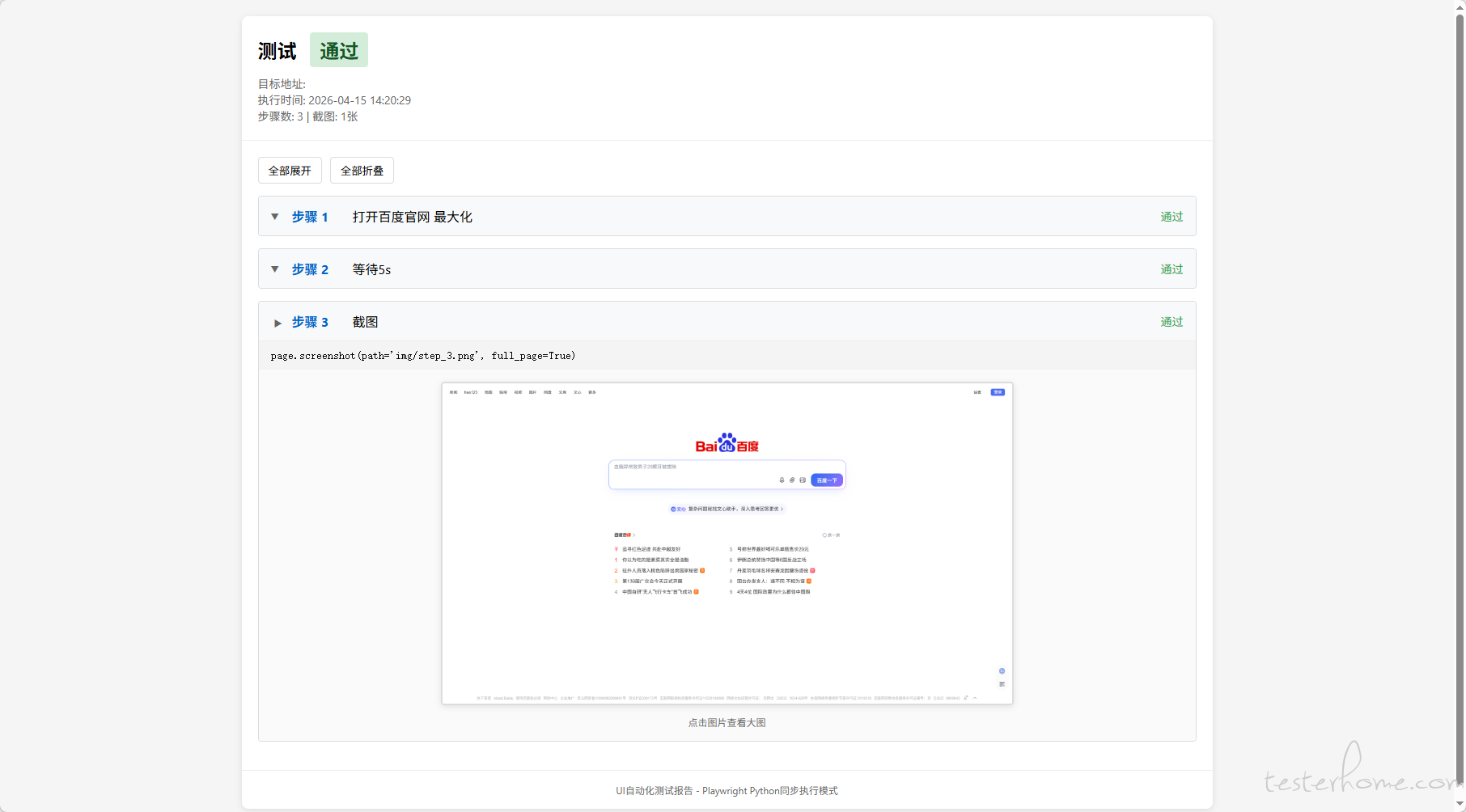Screen dimensions: 1466x812
Task: Click the page.screenshot code line
Action: coord(423,356)
